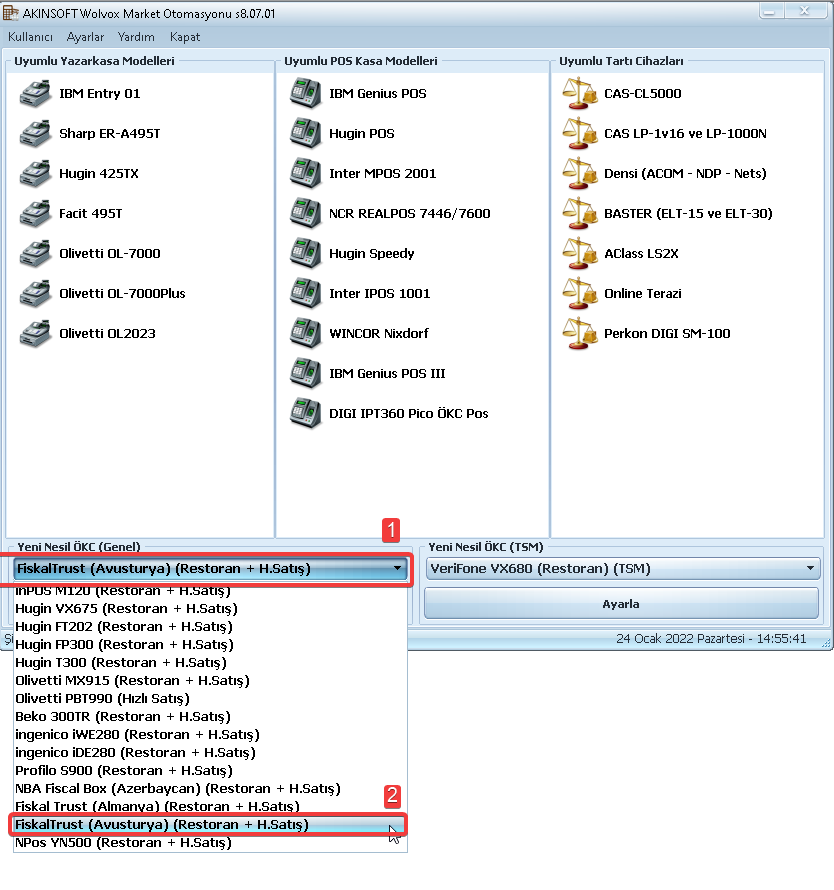The width and height of the screenshot is (834, 890).
Task: Click the Perkon DIGI SM-100 scale icon
Action: pos(580,334)
